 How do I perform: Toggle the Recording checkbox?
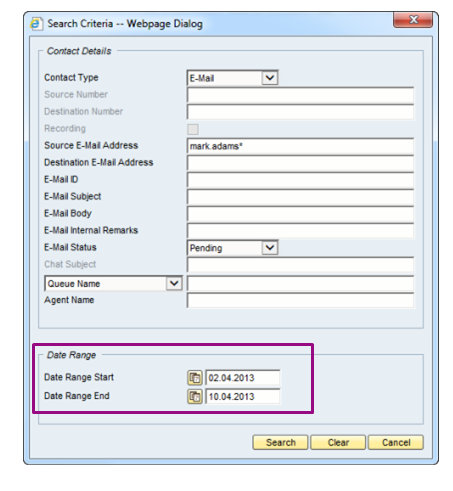pos(193,129)
